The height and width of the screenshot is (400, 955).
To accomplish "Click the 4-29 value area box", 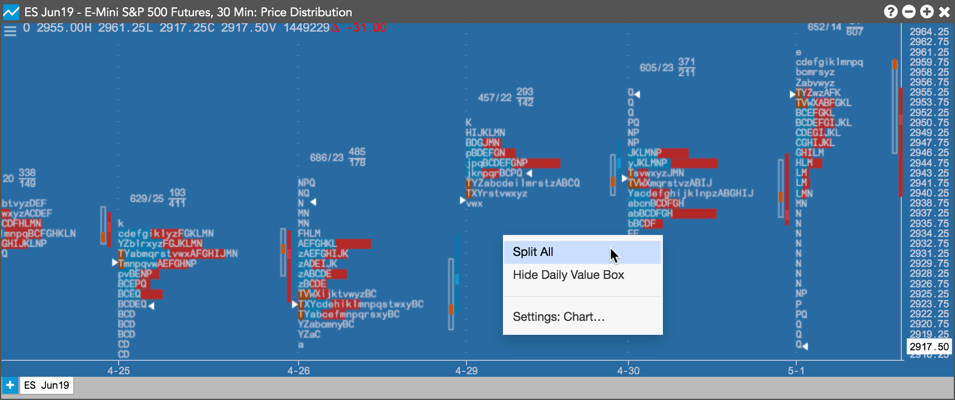I will pos(451,294).
